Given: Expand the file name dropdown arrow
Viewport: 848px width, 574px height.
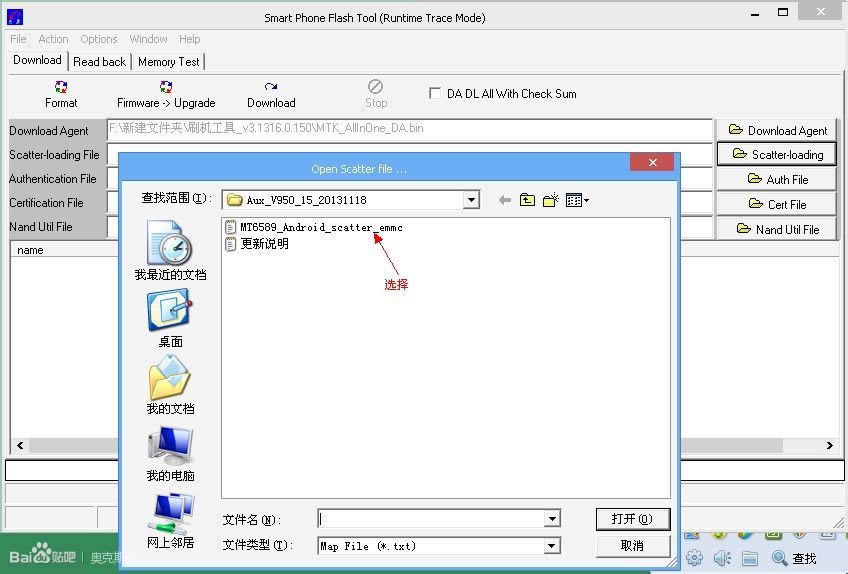Looking at the screenshot, I should click(552, 519).
